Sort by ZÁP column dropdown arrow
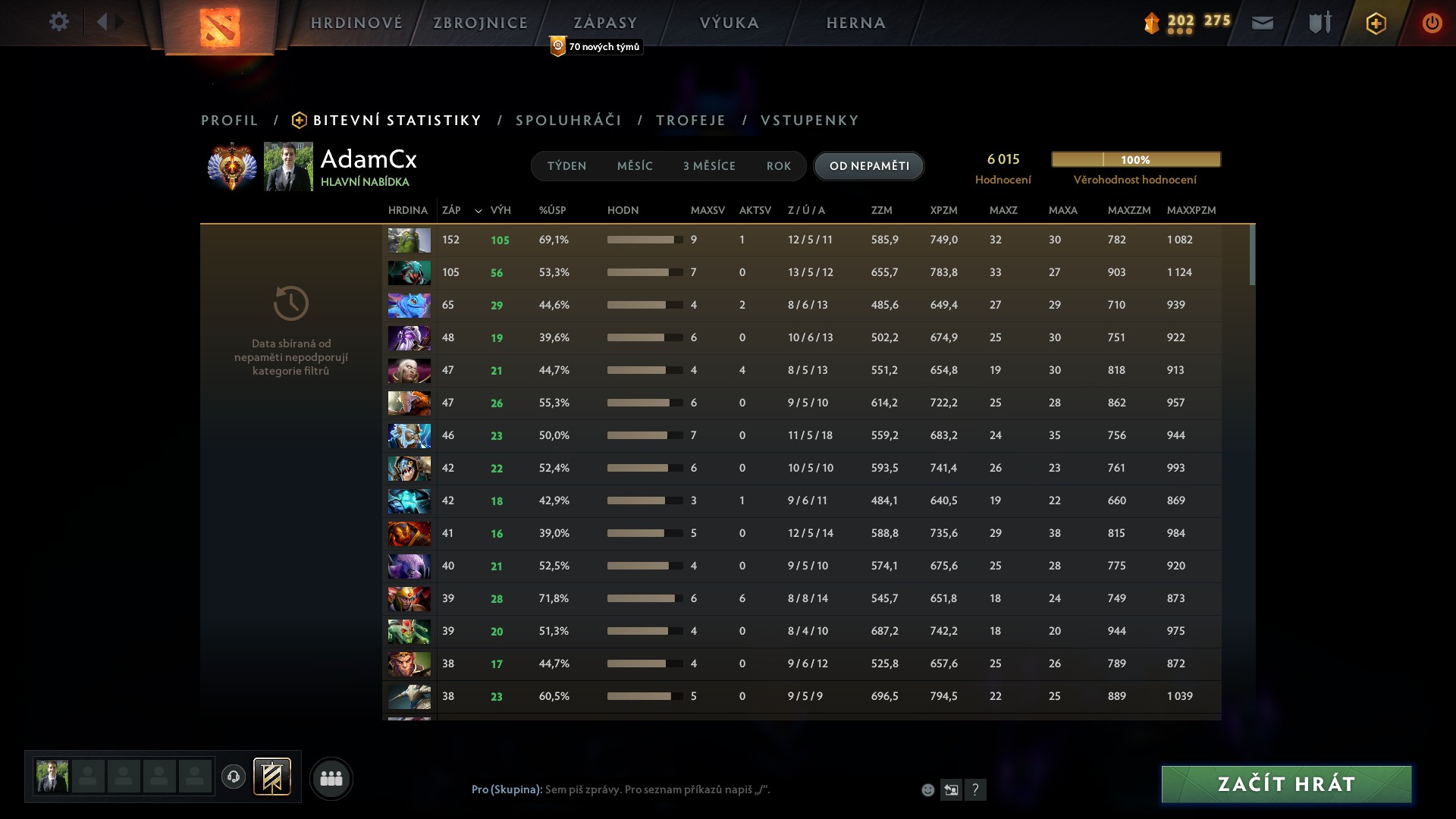This screenshot has width=1456, height=819. [478, 211]
